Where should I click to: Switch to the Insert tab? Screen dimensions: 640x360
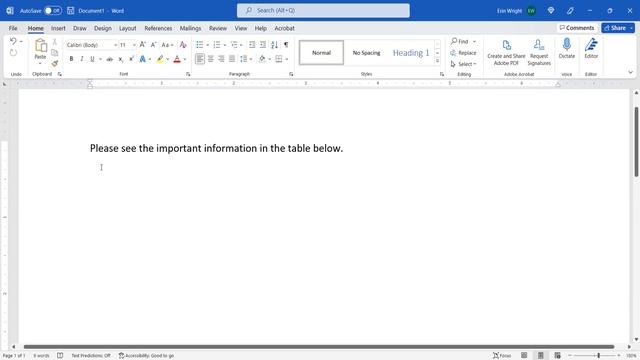click(x=58, y=28)
